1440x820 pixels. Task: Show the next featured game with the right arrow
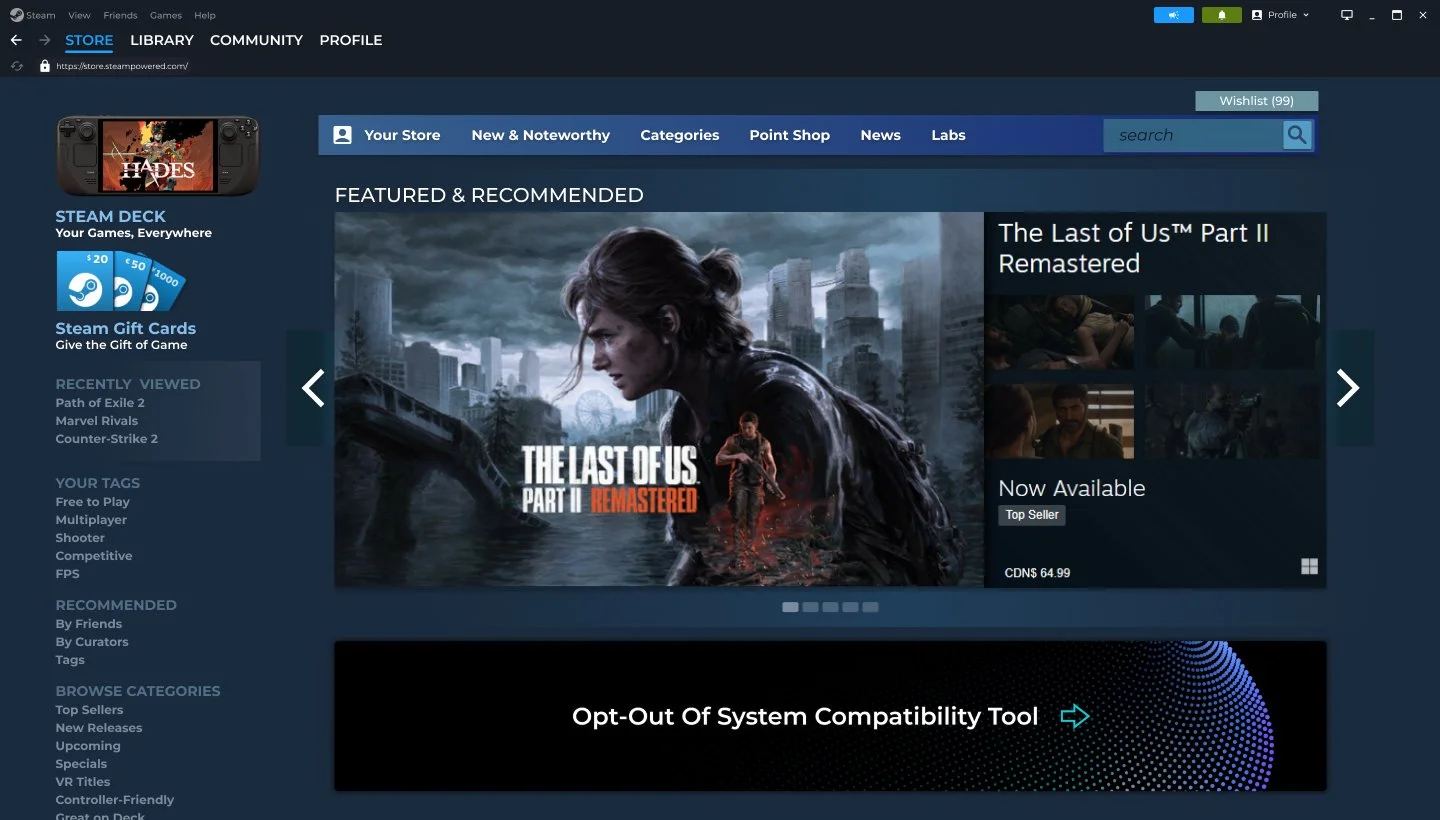coord(1348,388)
